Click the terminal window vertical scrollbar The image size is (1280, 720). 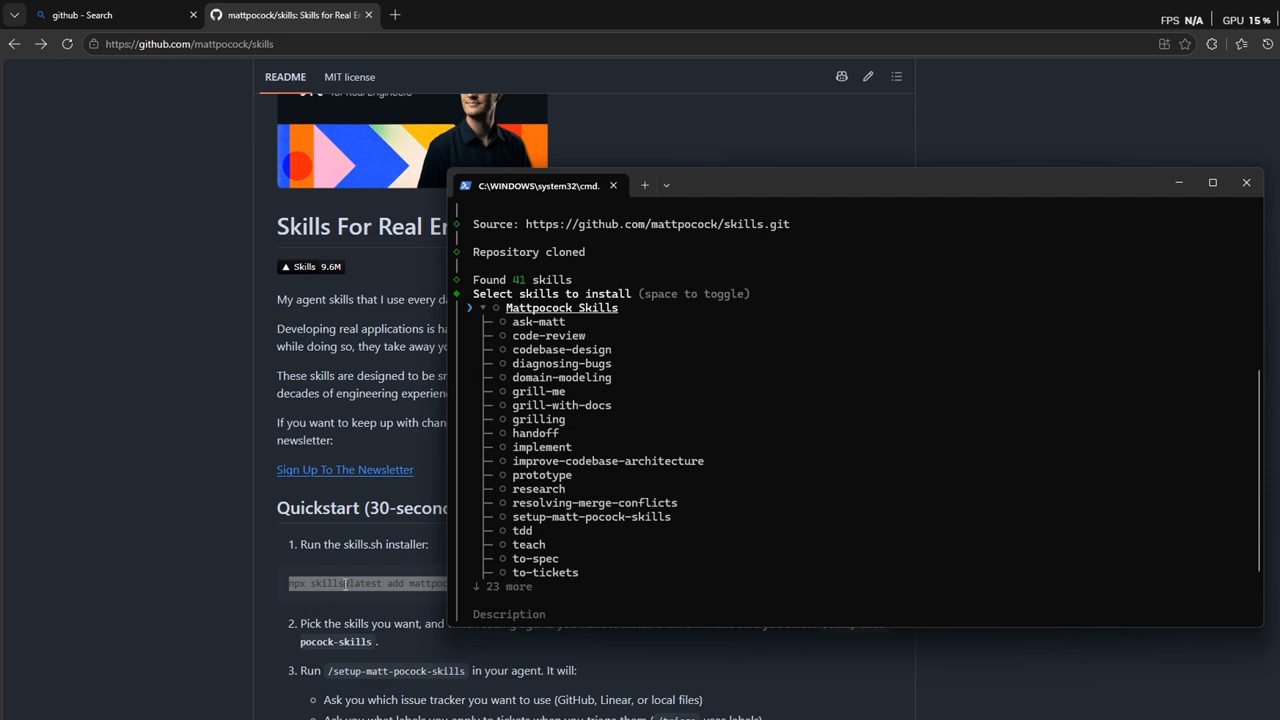[x=1258, y=470]
